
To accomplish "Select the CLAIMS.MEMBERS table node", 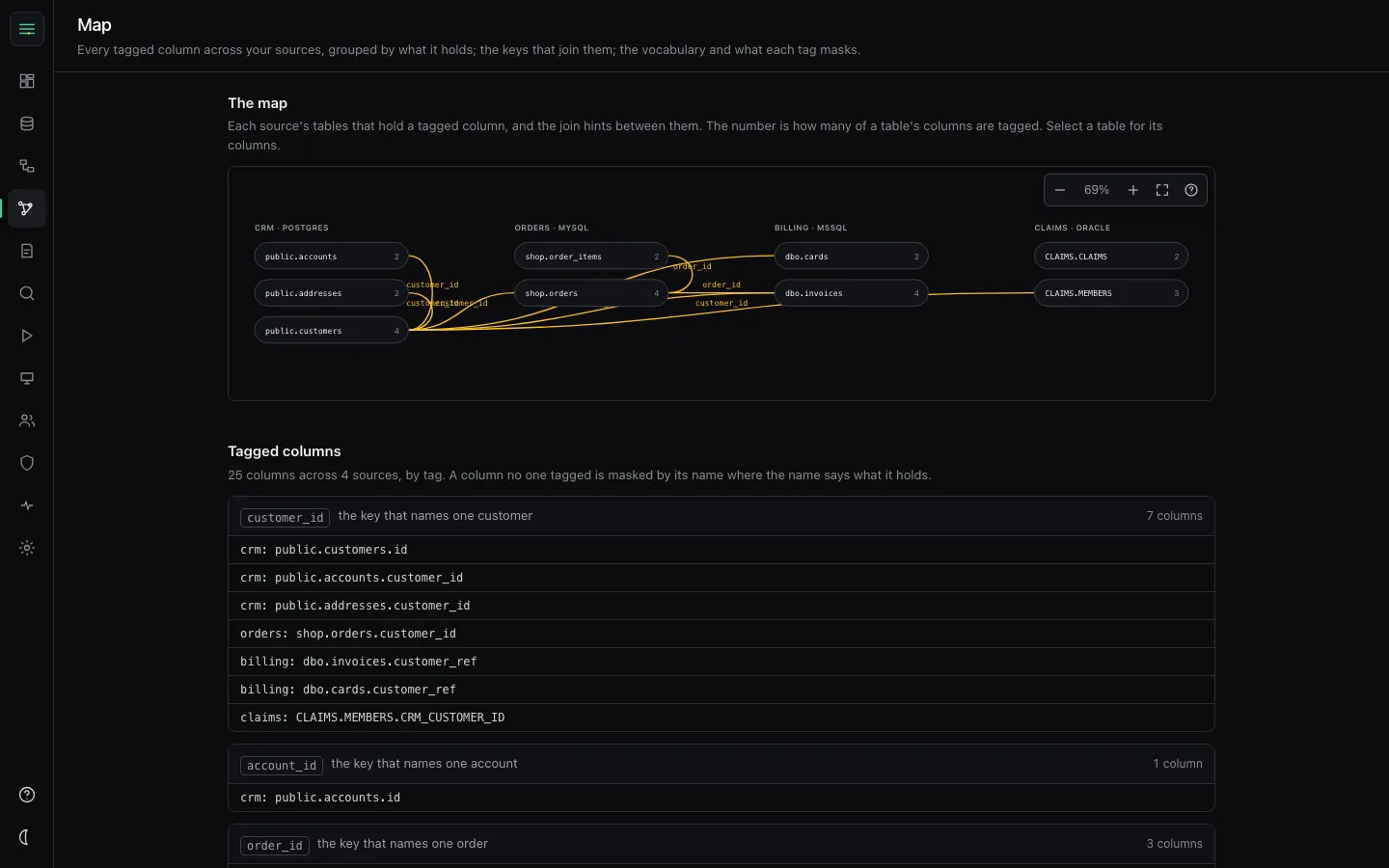I will point(1111,293).
